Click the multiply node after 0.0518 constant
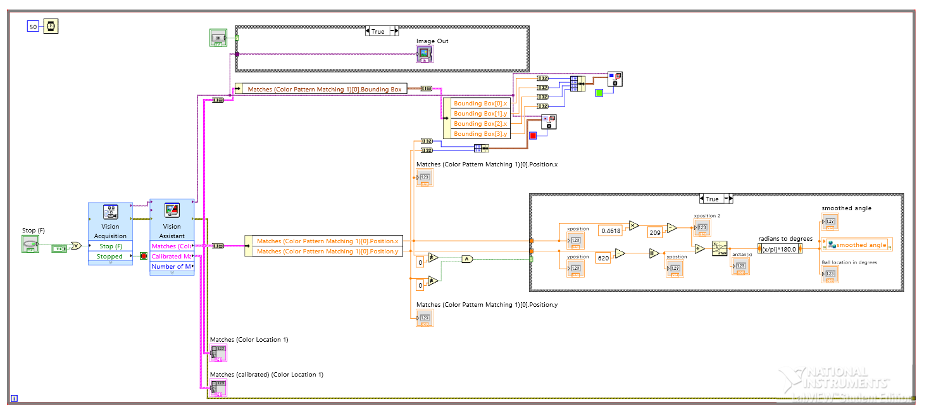Viewport: 936px width, 410px height. click(x=633, y=226)
